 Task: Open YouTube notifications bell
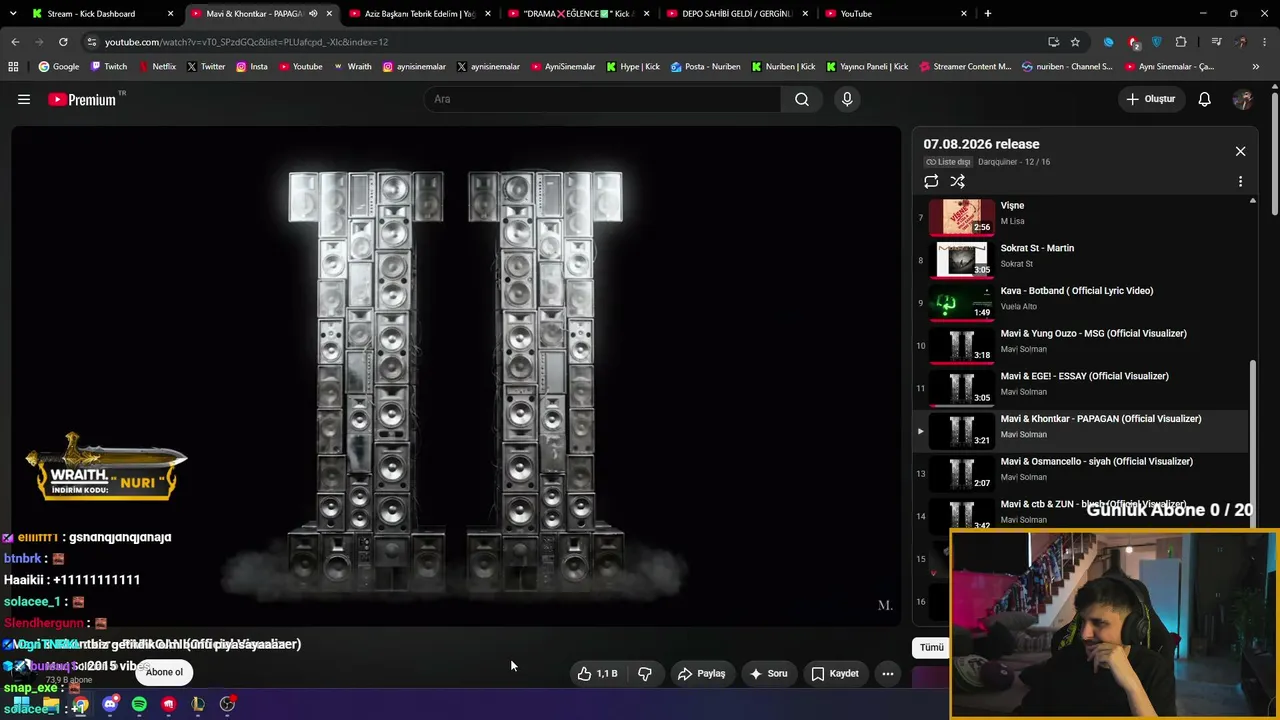1205,99
